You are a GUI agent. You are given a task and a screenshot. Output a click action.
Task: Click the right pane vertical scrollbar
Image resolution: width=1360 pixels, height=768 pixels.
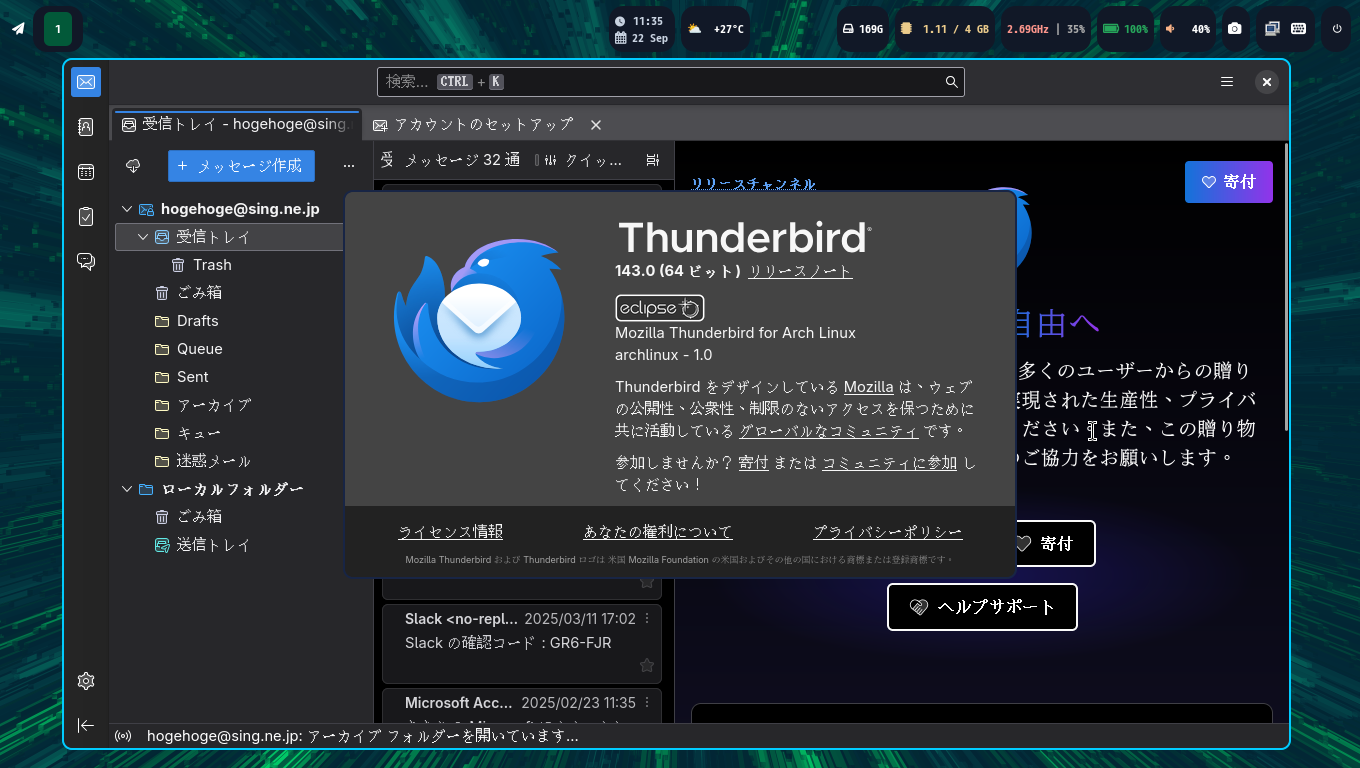[1285, 285]
